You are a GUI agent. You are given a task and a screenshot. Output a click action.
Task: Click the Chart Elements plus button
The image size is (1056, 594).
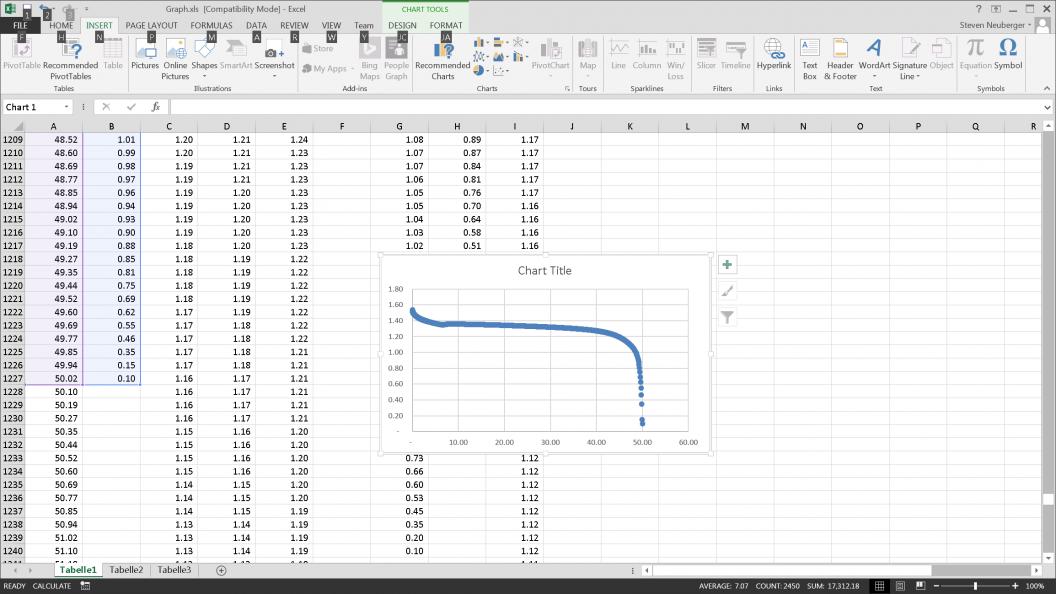point(727,265)
